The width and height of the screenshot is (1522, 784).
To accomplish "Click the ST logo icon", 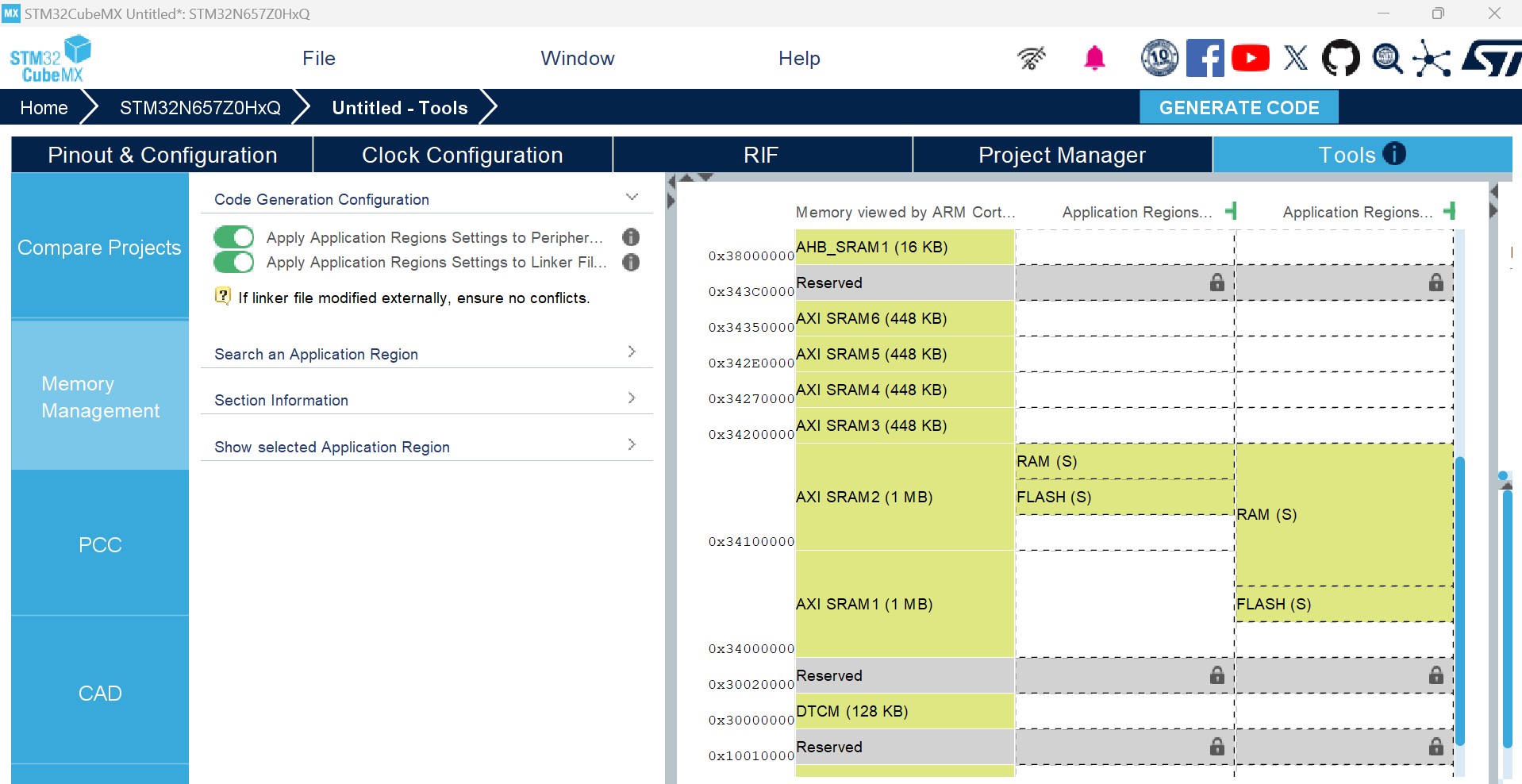I will point(1492,58).
